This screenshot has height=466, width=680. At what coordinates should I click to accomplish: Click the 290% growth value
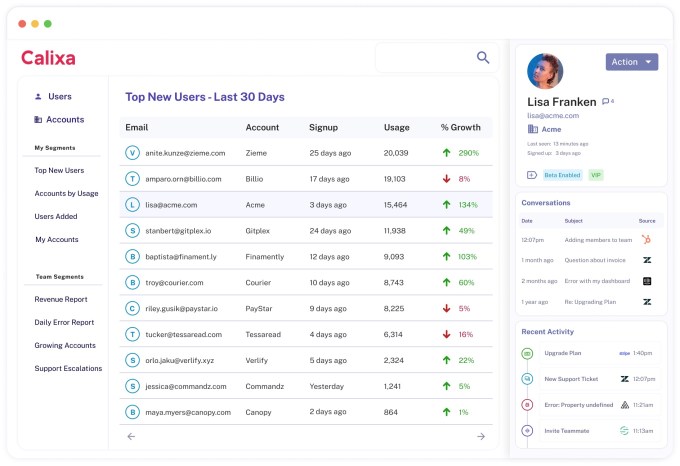(469, 153)
